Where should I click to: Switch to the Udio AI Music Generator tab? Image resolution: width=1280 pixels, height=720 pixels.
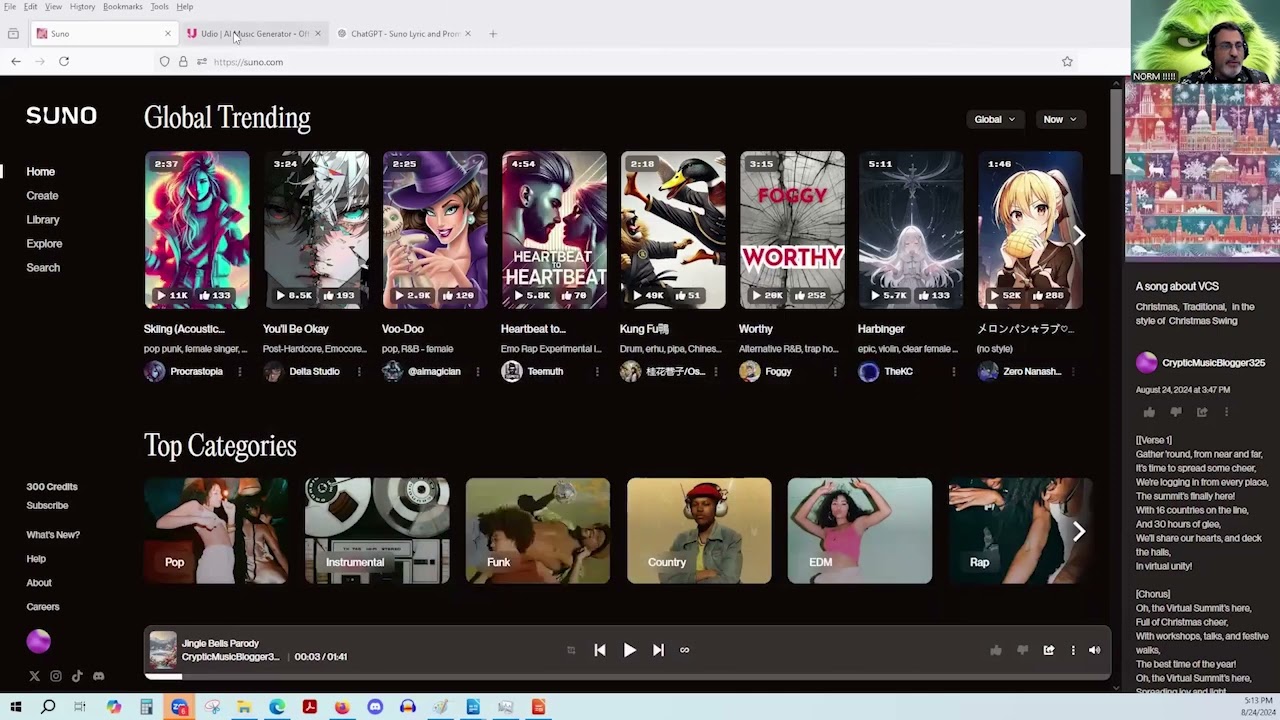pyautogui.click(x=254, y=33)
